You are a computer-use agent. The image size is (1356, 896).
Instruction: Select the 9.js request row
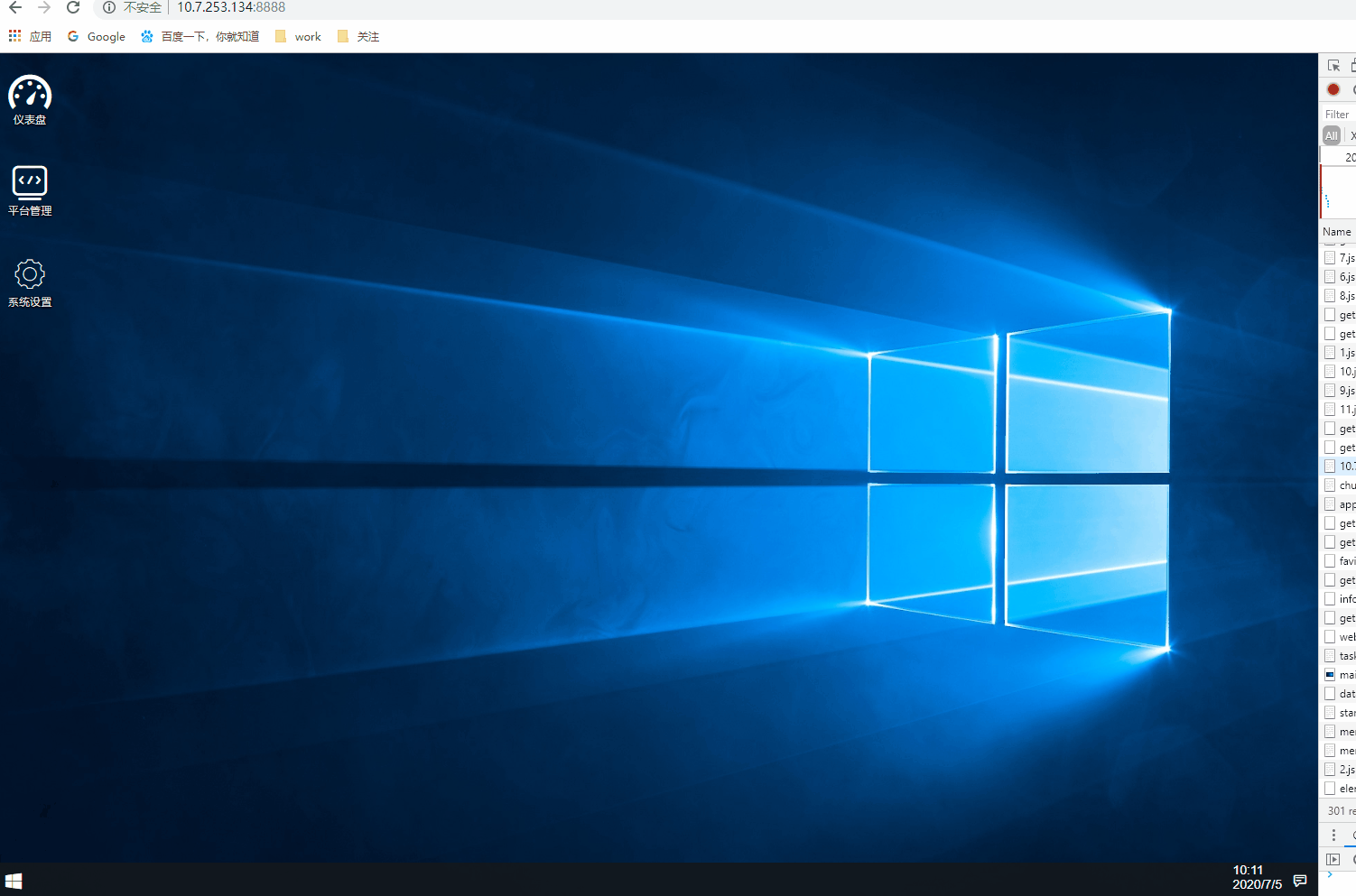click(1339, 391)
